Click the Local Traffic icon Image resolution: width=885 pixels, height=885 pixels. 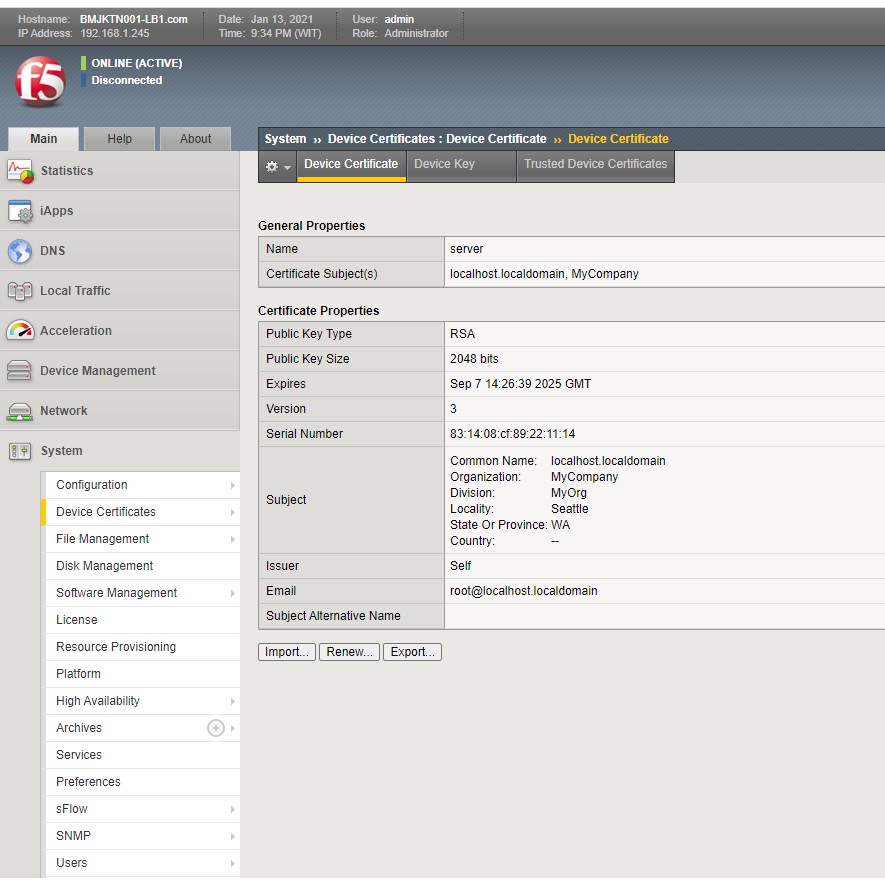pos(20,291)
